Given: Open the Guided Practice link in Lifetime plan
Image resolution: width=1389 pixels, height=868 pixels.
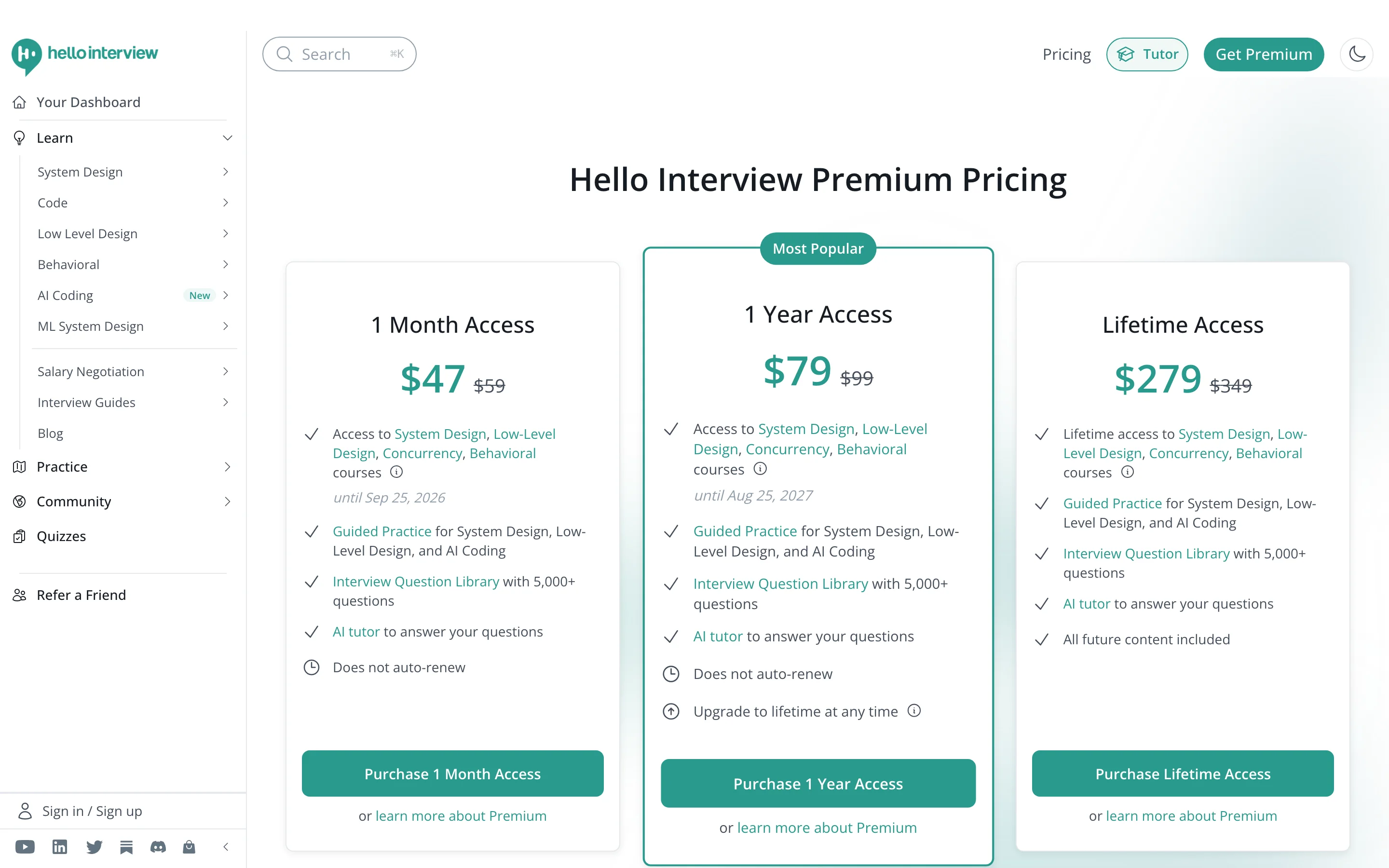Looking at the screenshot, I should click(x=1112, y=503).
